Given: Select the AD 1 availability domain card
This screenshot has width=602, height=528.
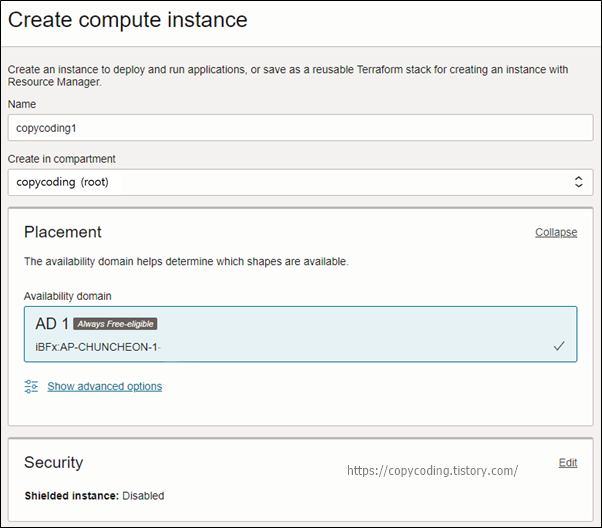Looking at the screenshot, I should point(300,334).
